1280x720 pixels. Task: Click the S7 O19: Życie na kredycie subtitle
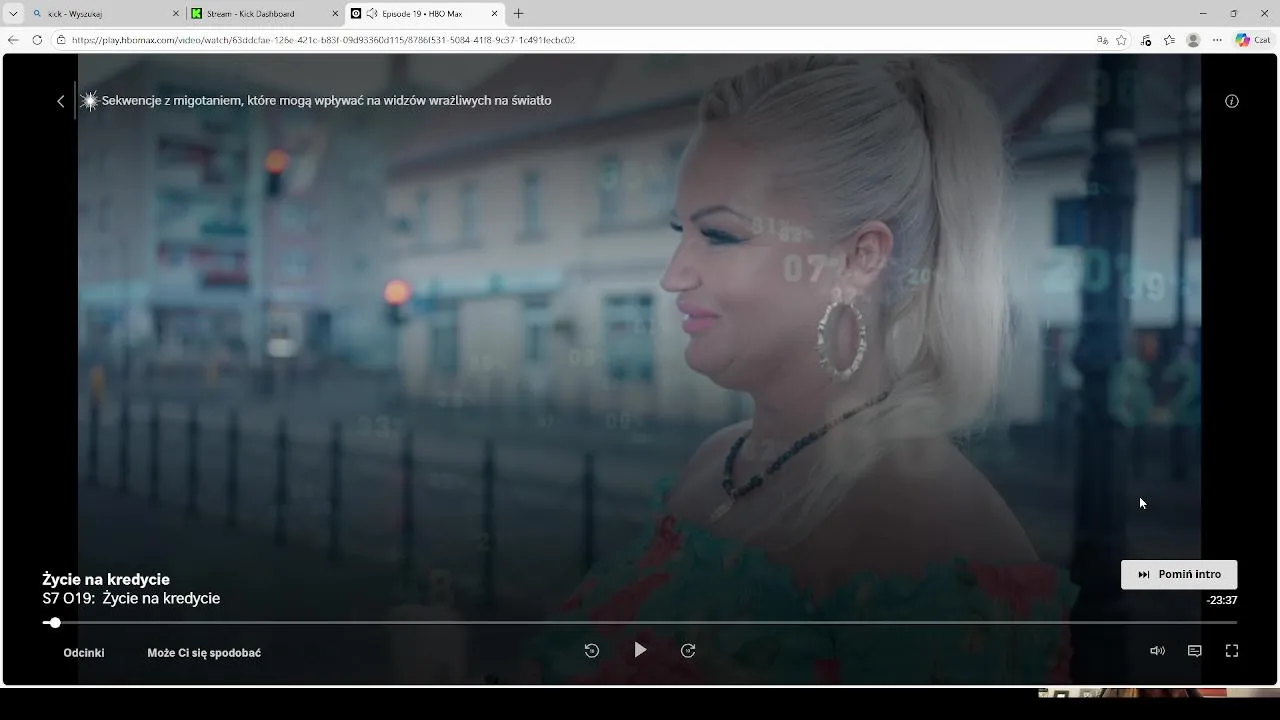(131, 598)
